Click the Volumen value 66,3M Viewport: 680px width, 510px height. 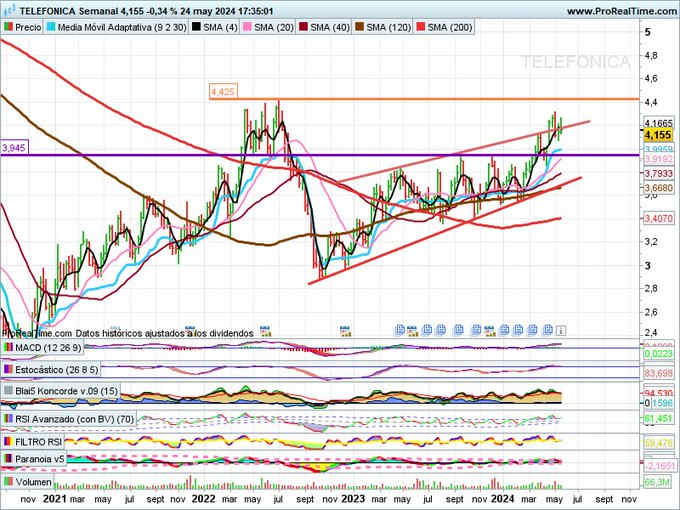pyautogui.click(x=656, y=482)
